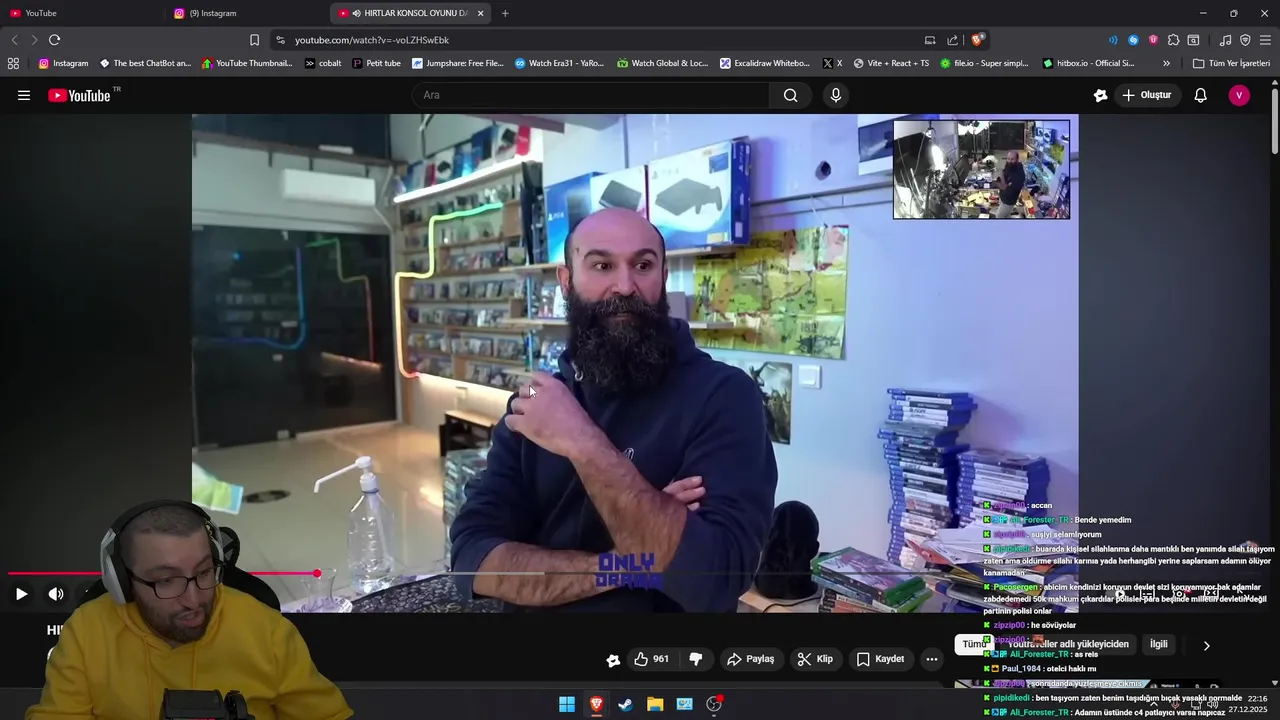
Task: Open the Excalidraw Whiteboard bookmark
Action: [x=765, y=63]
